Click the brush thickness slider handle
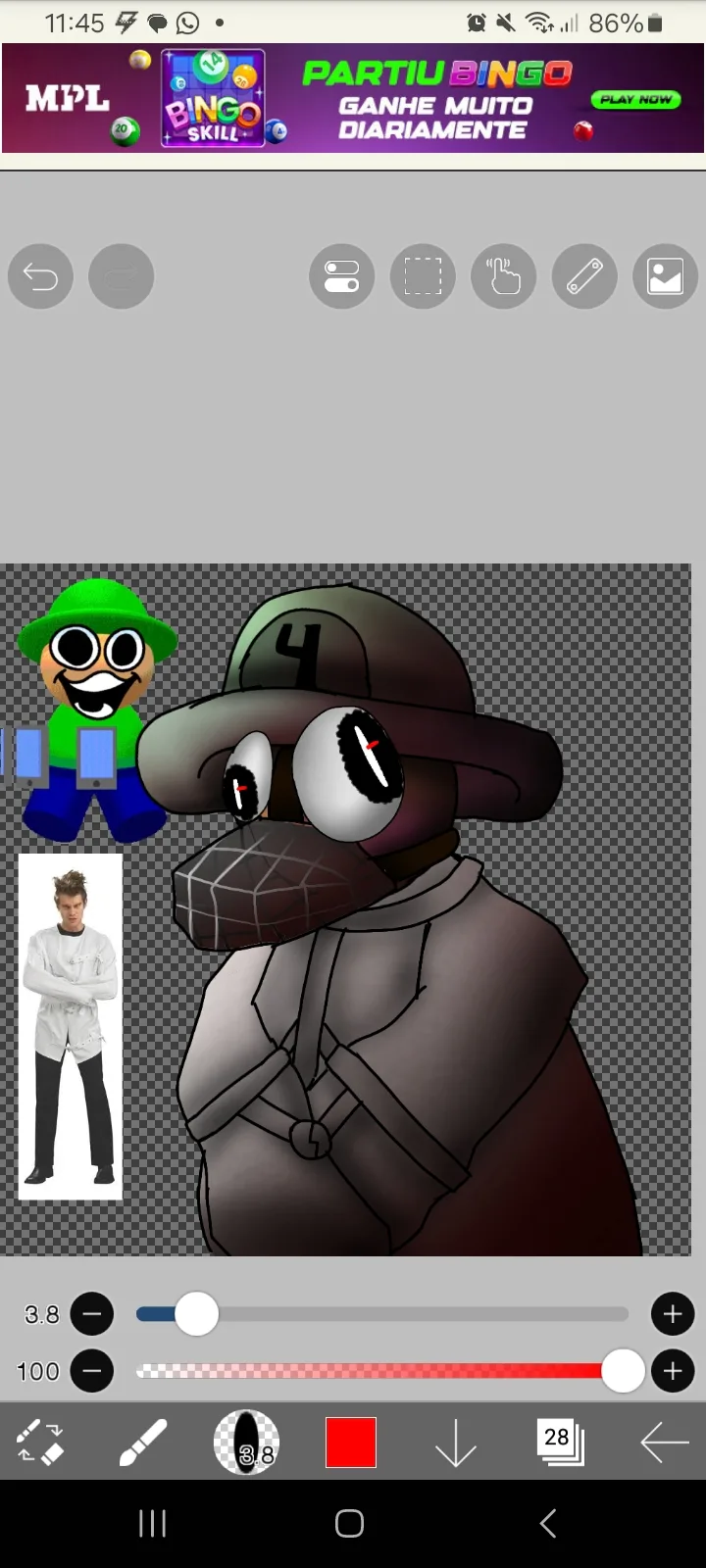The height and width of the screenshot is (1568, 706). [196, 1314]
